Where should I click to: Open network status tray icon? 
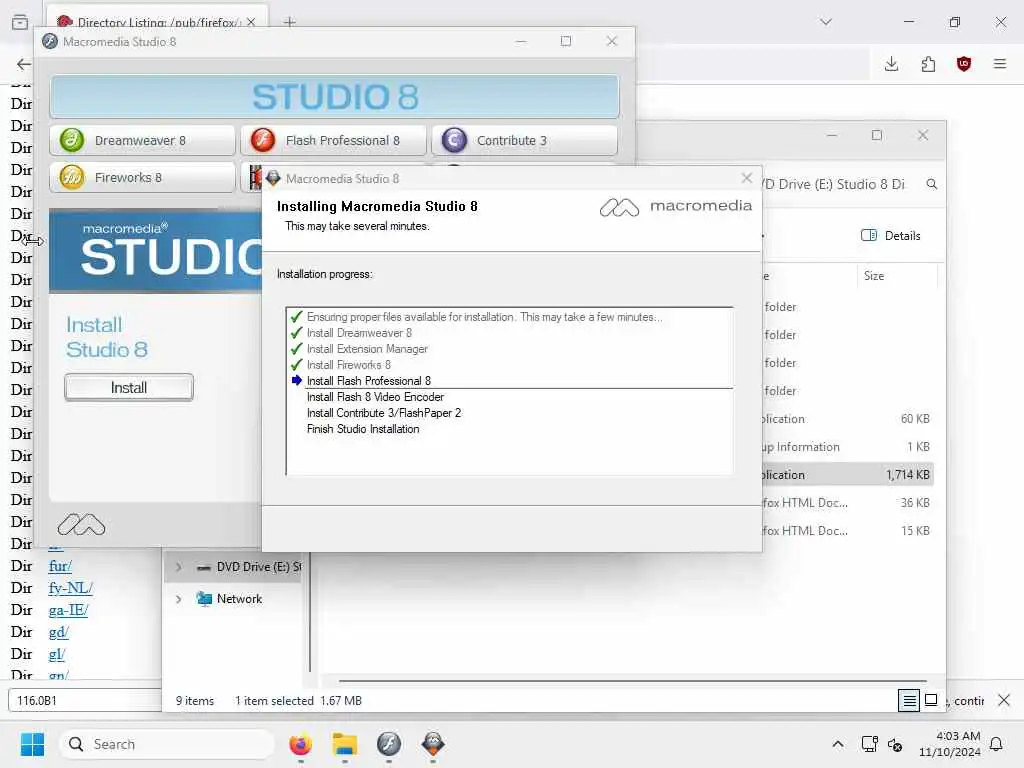(x=869, y=744)
